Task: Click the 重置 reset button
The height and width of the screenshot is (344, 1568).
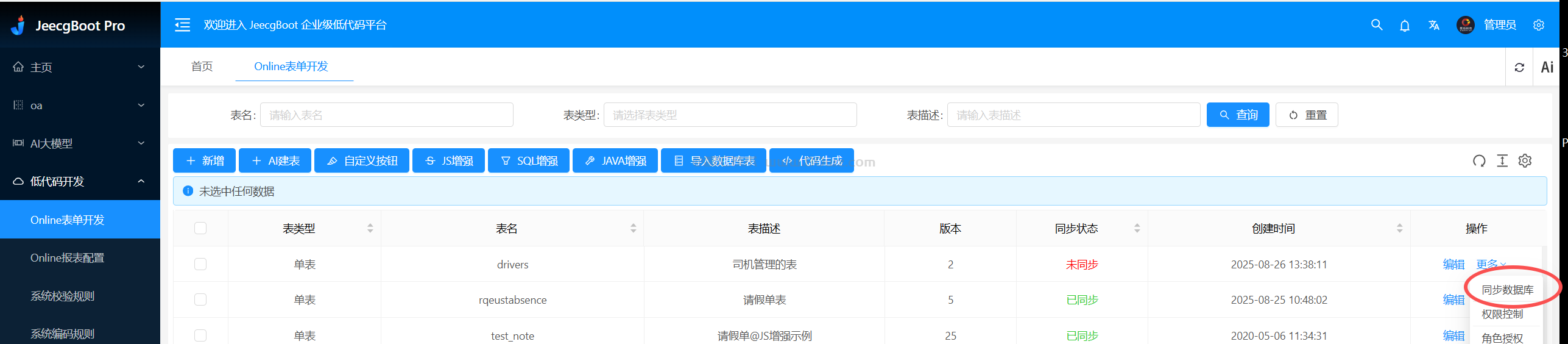Action: (x=1307, y=115)
